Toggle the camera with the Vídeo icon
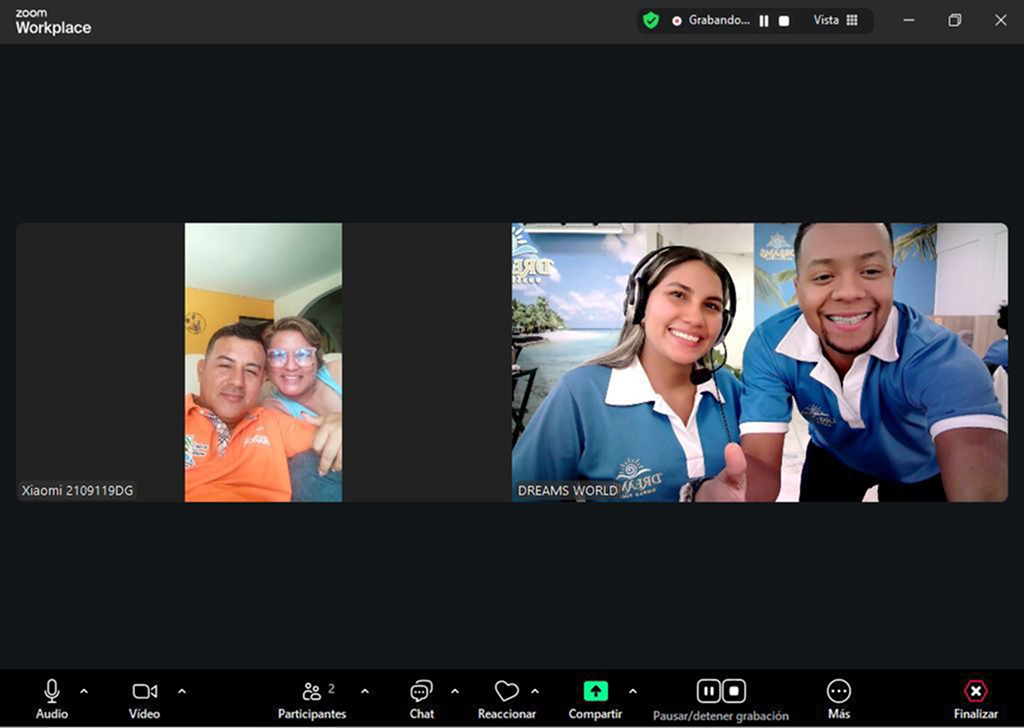 click(x=144, y=691)
